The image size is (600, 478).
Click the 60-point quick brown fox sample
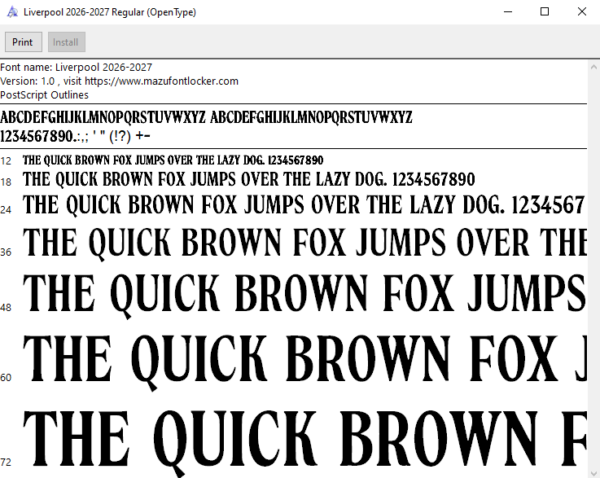pyautogui.click(x=305, y=361)
